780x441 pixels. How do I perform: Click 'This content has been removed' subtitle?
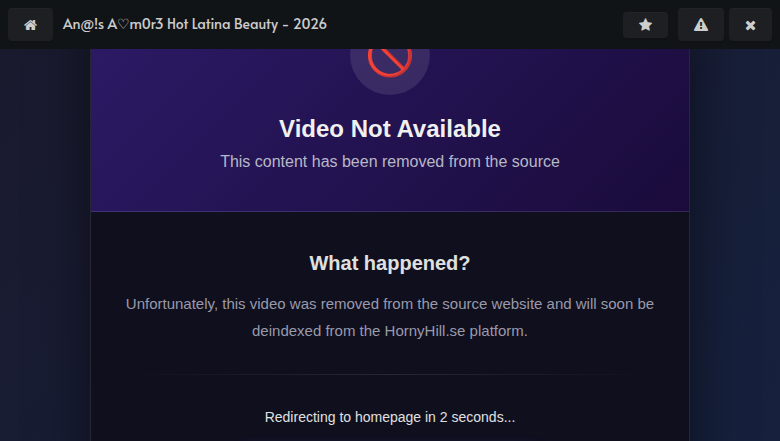coord(389,161)
